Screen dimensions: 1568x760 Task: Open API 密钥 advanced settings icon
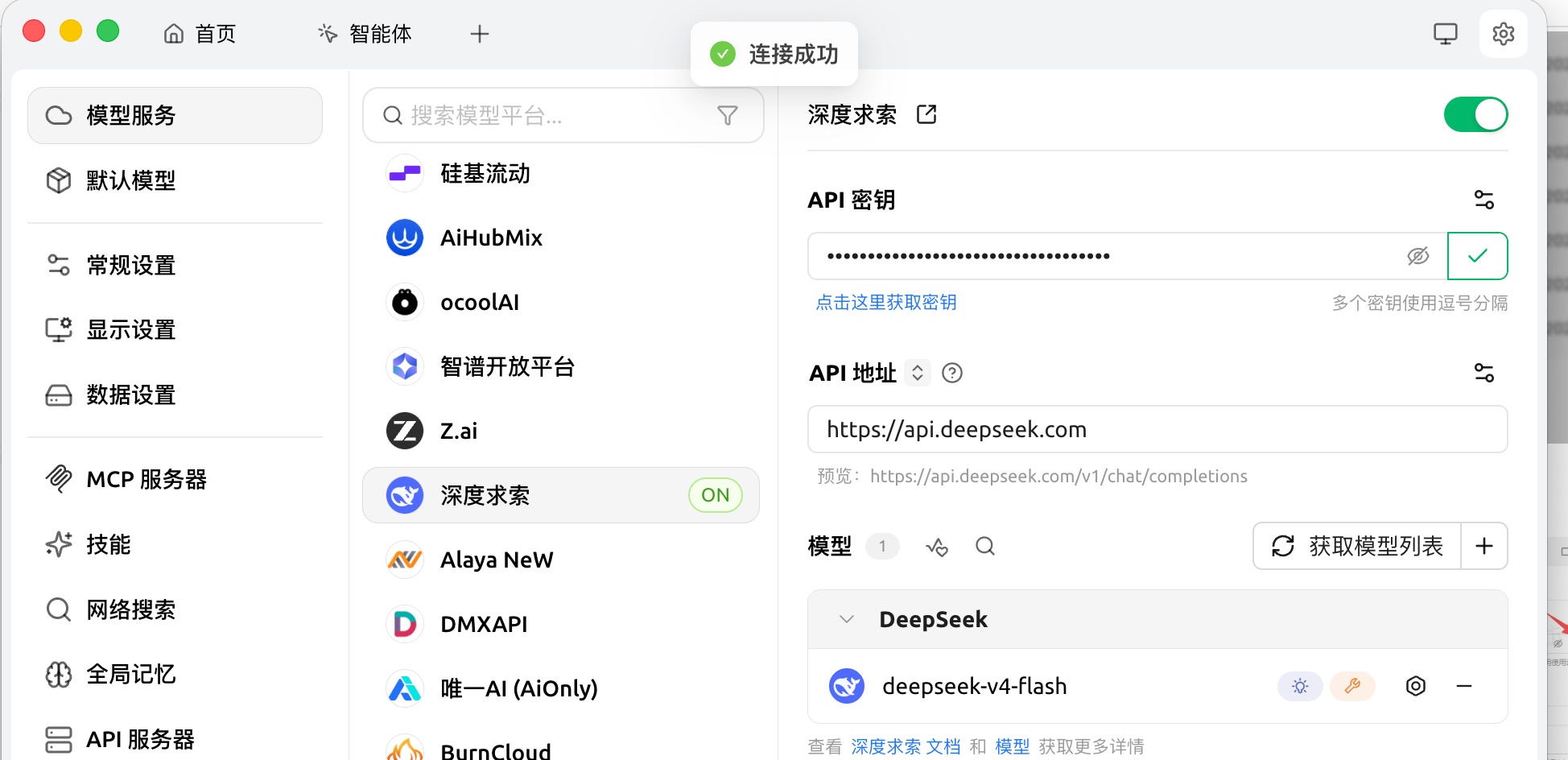(x=1483, y=200)
